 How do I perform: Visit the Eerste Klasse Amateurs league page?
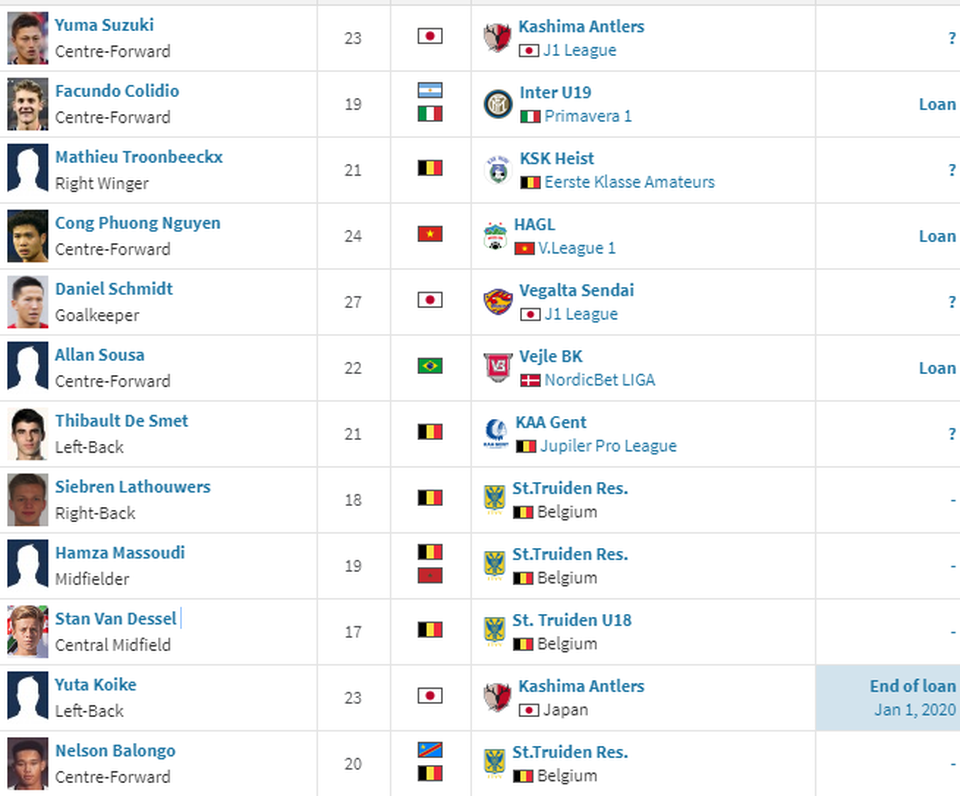[x=629, y=182]
